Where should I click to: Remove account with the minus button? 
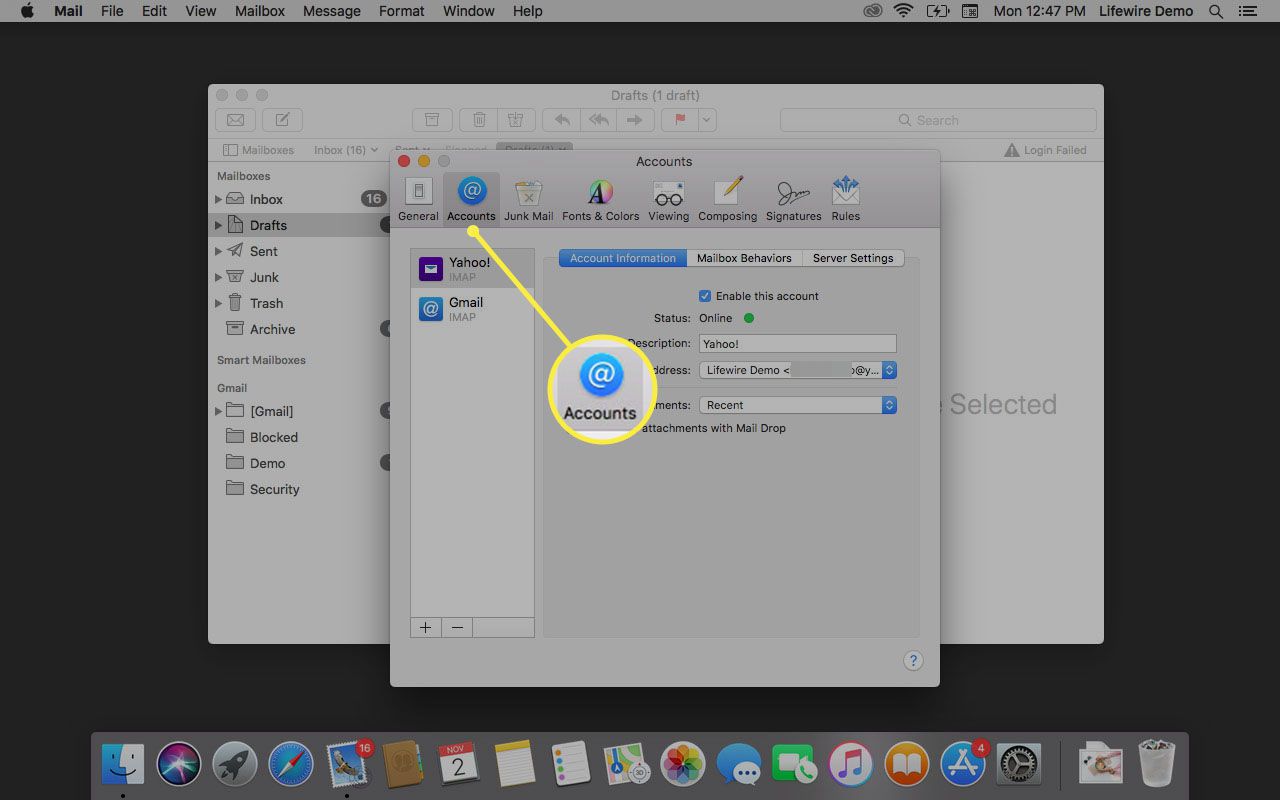[457, 627]
